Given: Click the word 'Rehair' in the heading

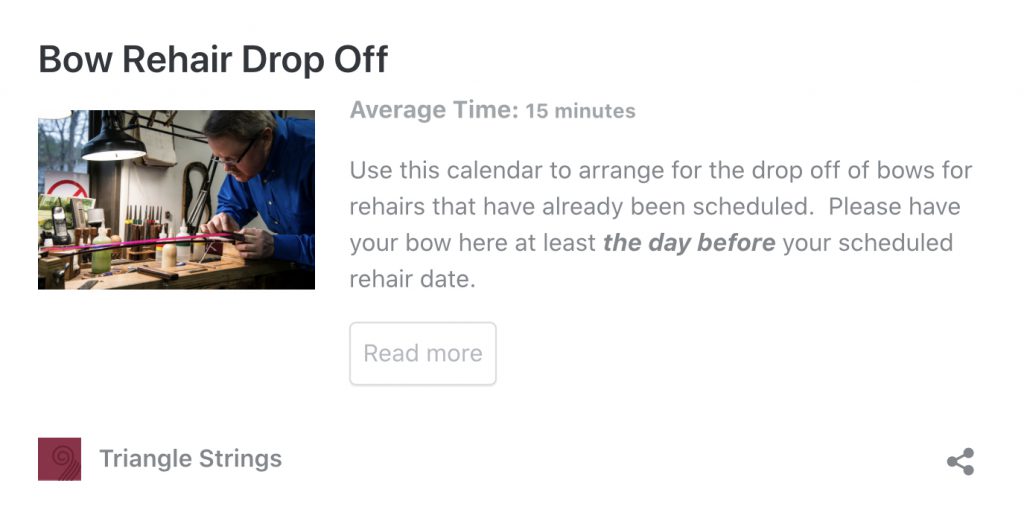Looking at the screenshot, I should click(177, 59).
